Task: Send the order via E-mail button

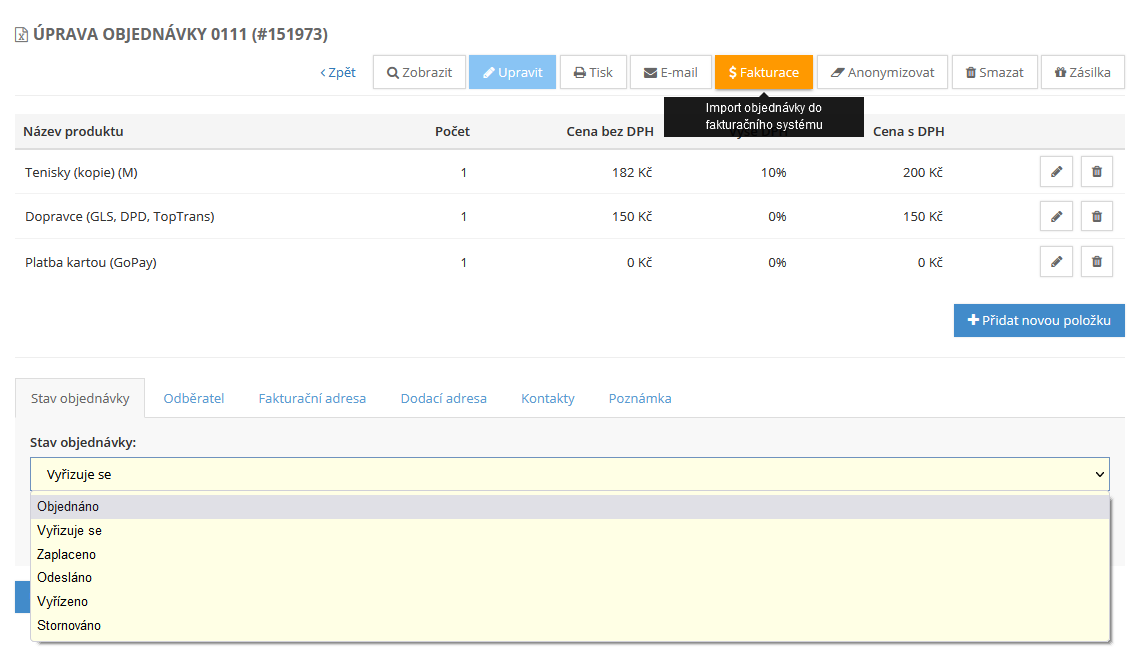Action: coord(670,72)
